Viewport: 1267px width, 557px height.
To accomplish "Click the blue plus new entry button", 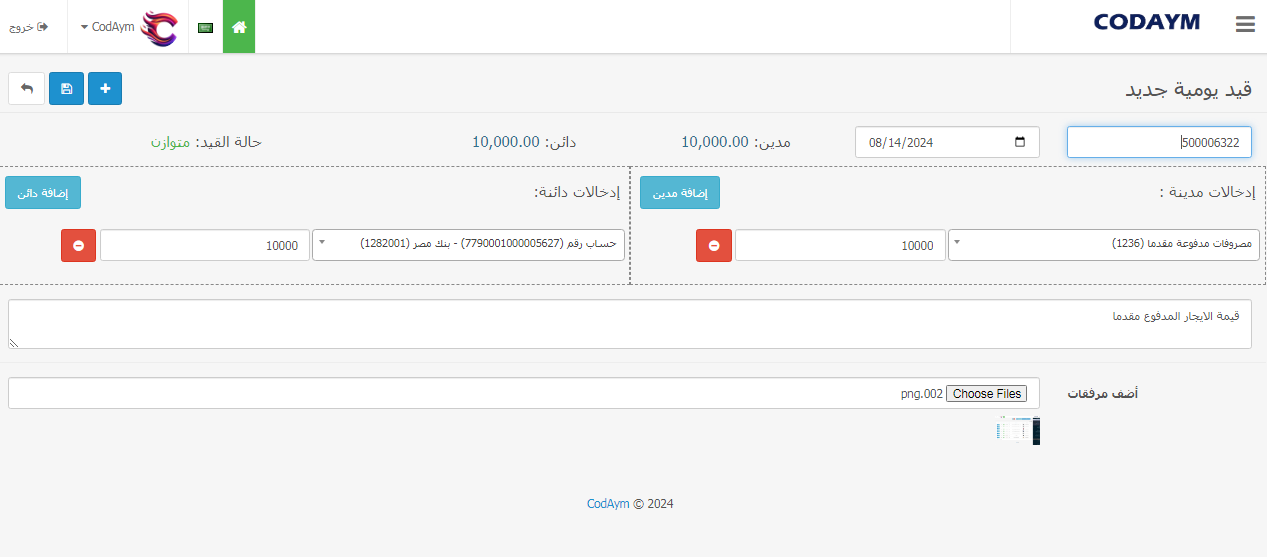I will click(x=105, y=88).
